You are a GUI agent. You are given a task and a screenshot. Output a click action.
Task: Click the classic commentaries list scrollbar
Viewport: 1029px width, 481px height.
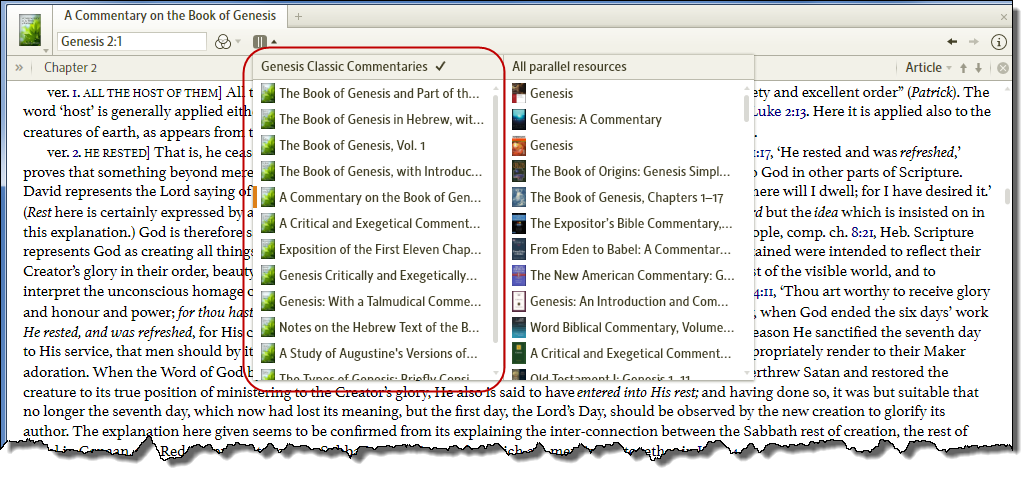click(x=496, y=217)
